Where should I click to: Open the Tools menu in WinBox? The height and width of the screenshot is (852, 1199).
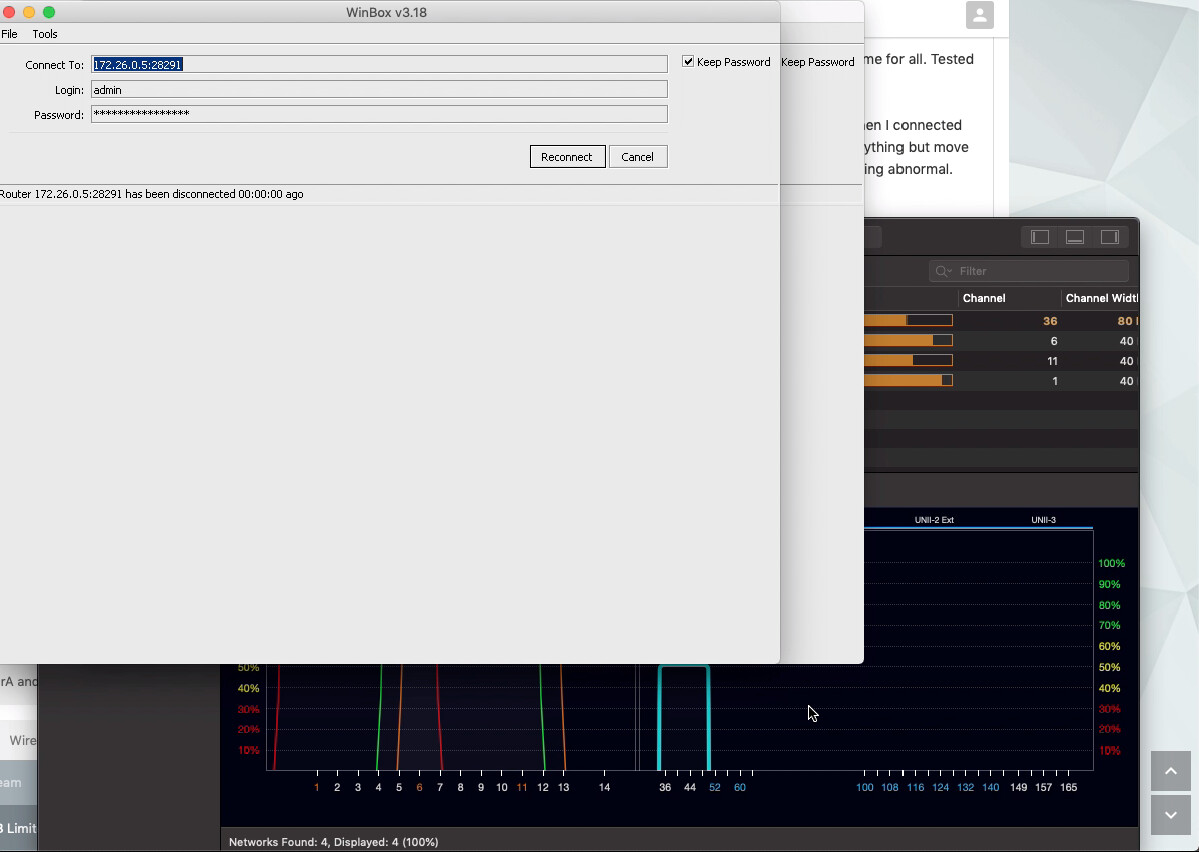point(44,34)
